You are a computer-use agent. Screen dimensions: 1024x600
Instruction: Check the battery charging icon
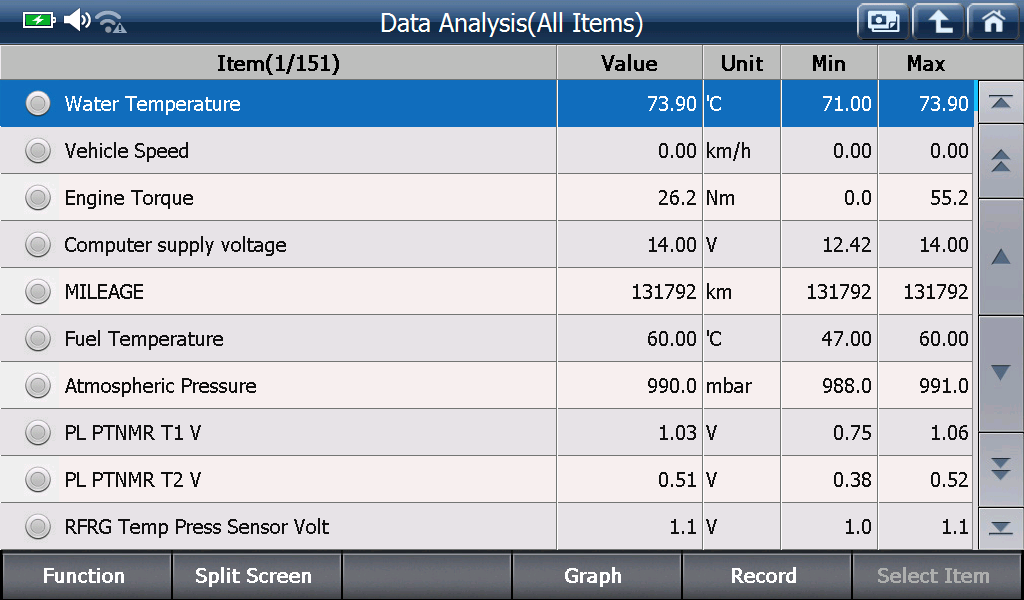(x=39, y=21)
